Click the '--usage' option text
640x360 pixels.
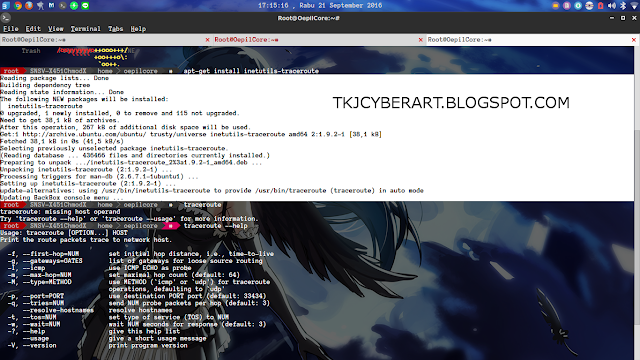point(36,338)
